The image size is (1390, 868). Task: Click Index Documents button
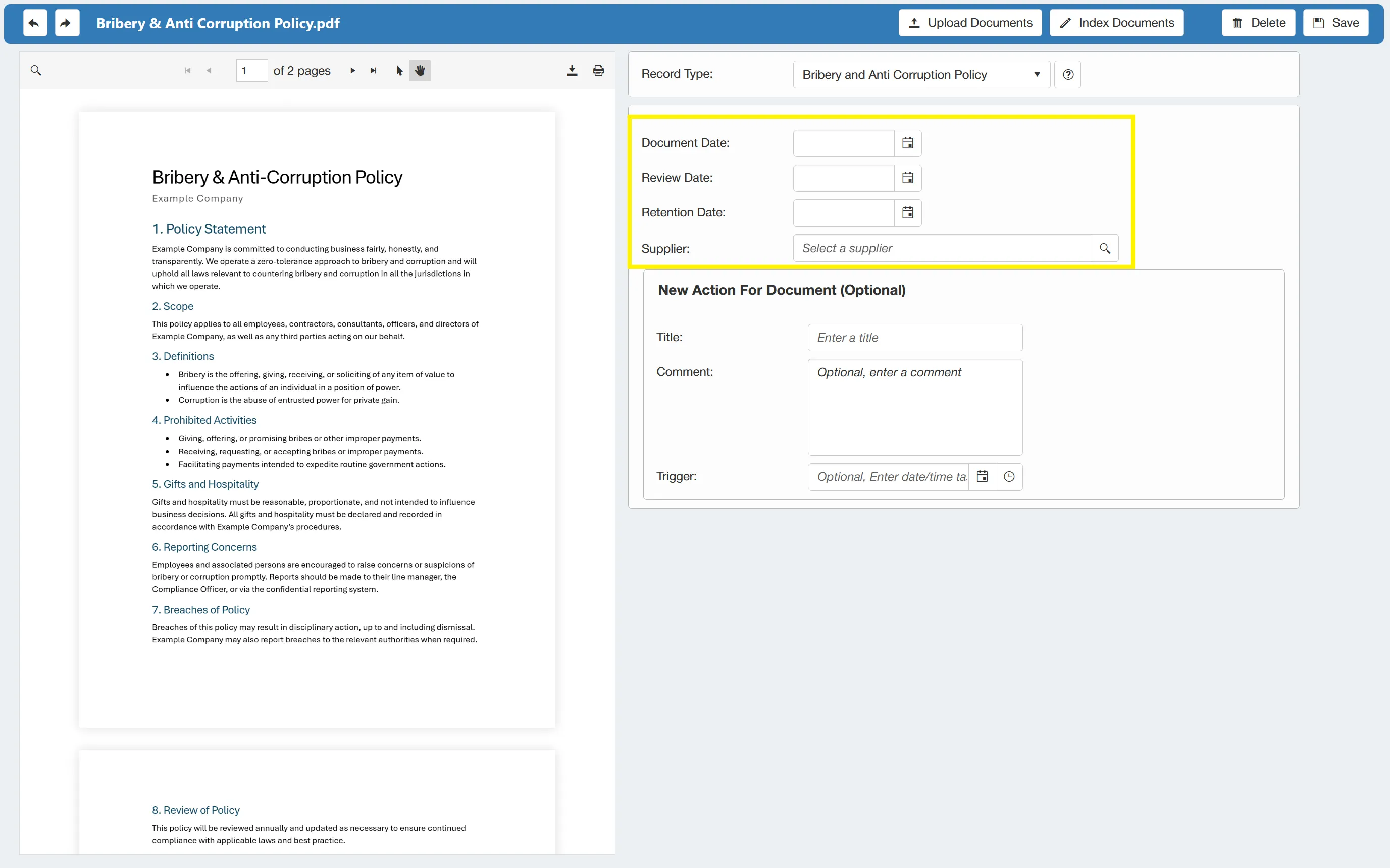tap(1117, 23)
